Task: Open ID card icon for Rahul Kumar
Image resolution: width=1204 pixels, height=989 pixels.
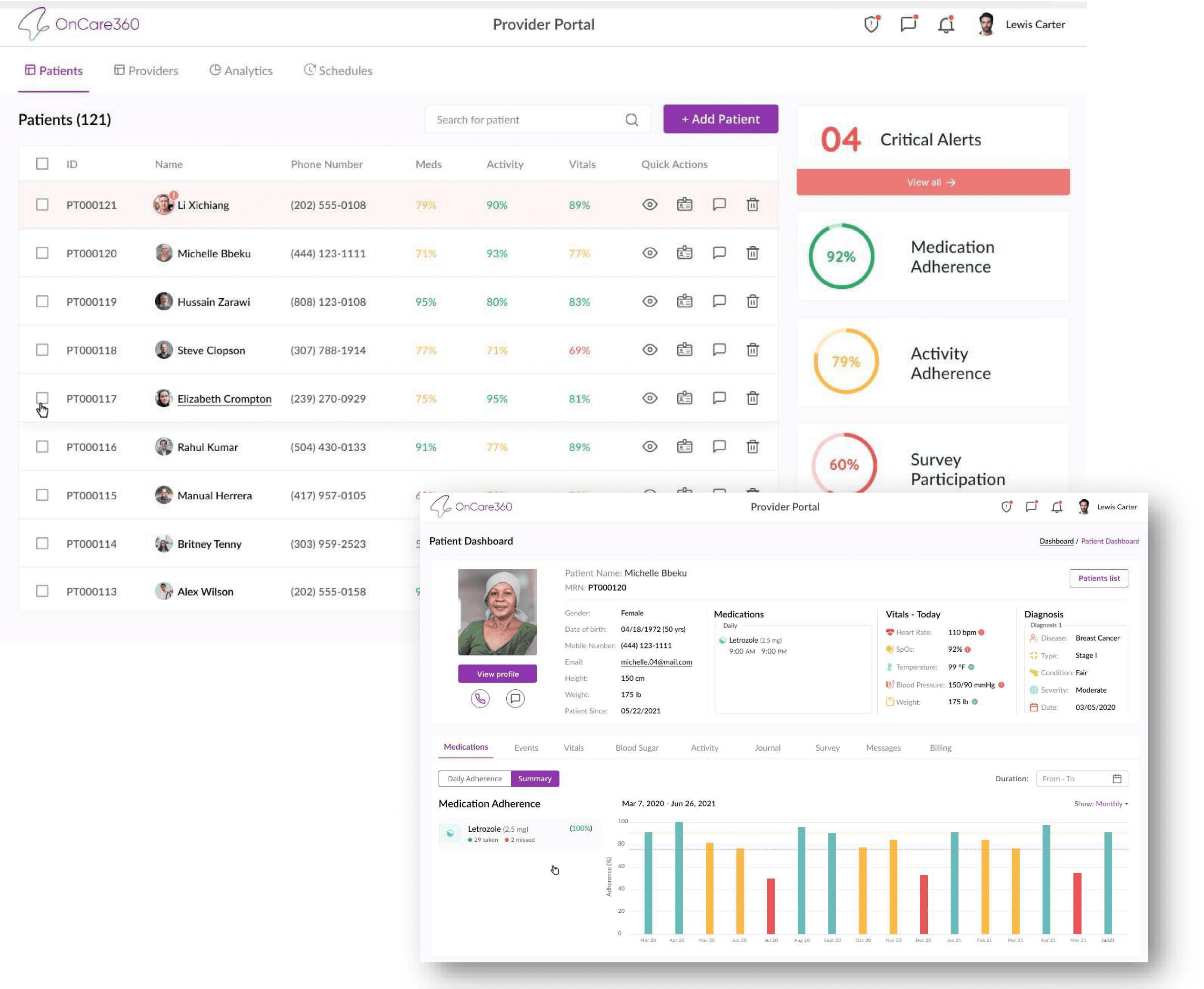Action: click(684, 447)
